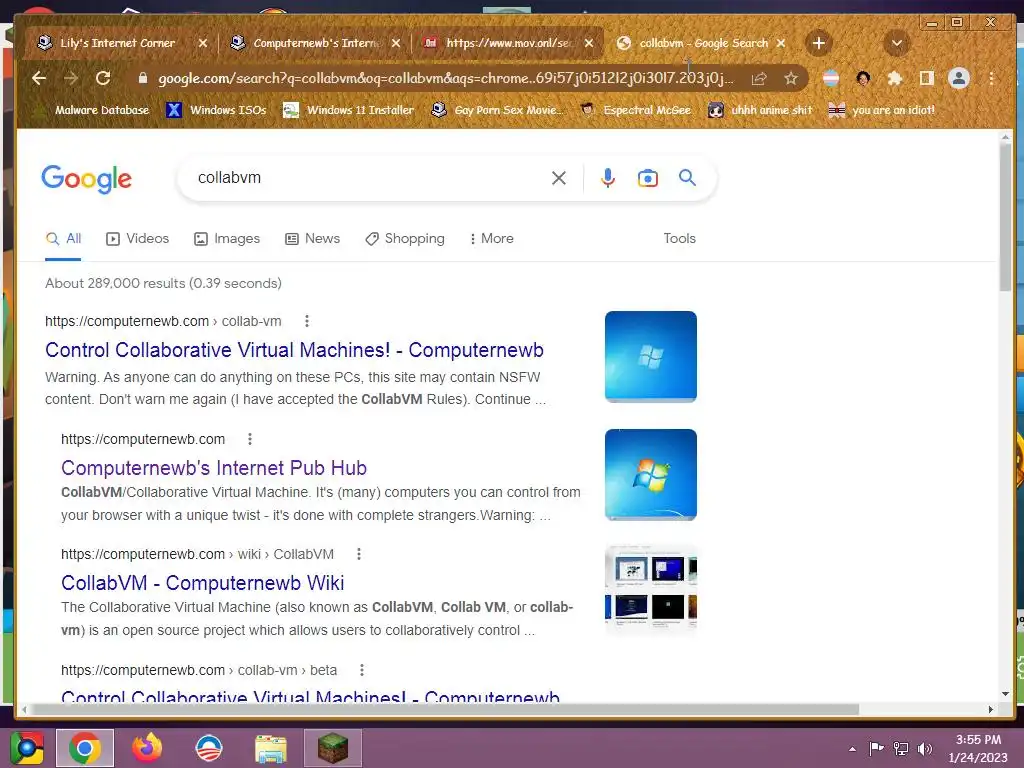The width and height of the screenshot is (1024, 768).
Task: Click the trans flag extension icon
Action: coord(831,78)
